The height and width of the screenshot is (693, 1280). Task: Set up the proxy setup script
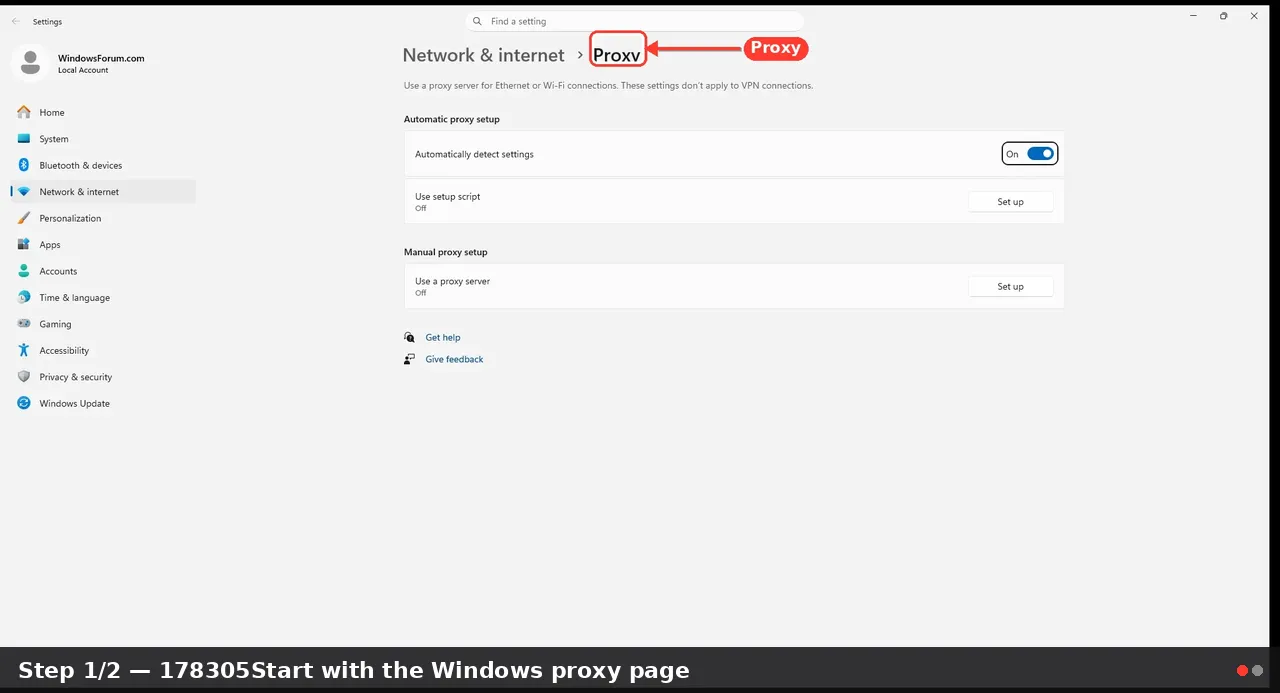click(1010, 202)
